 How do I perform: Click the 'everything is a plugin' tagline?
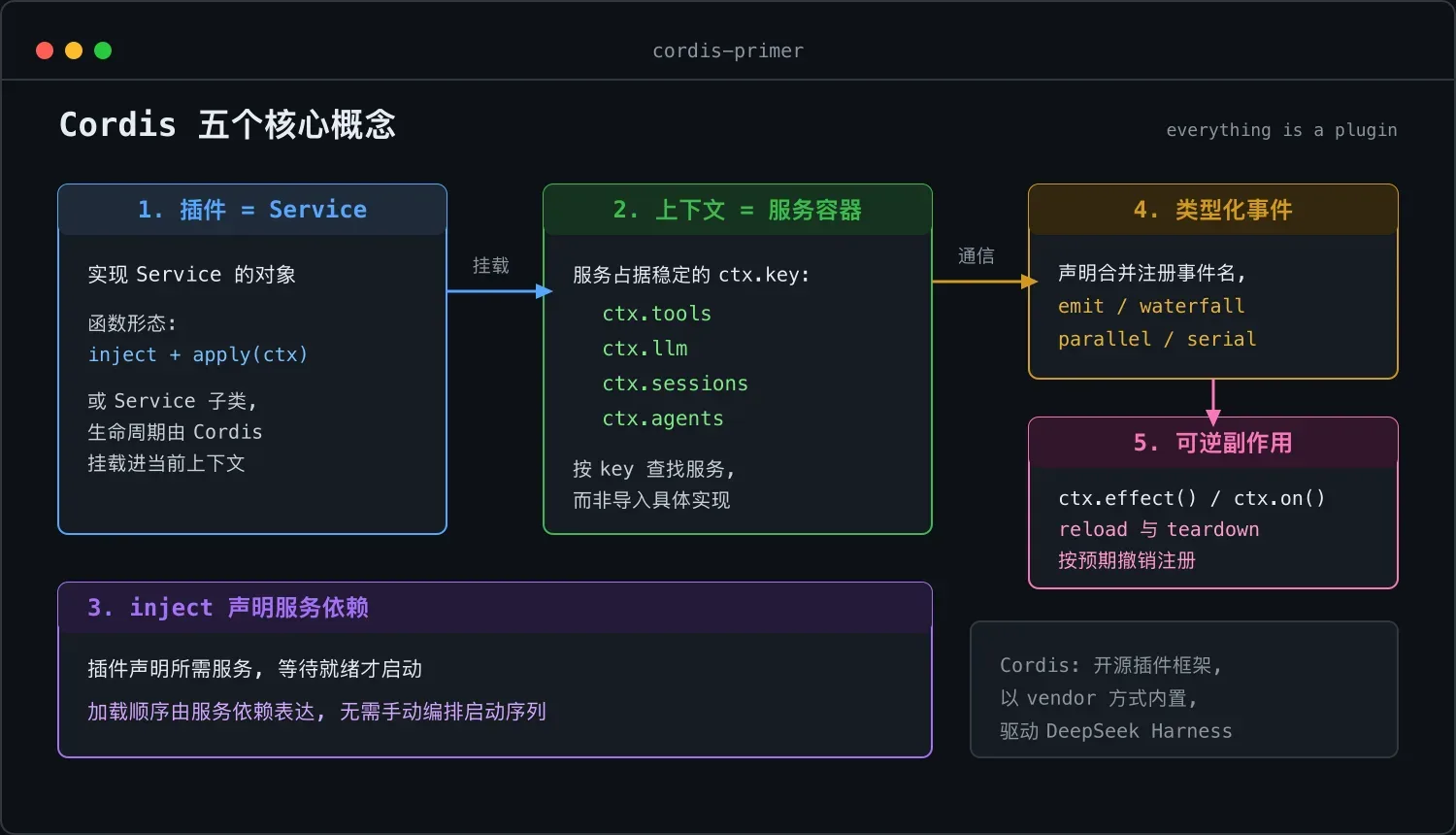1281,130
